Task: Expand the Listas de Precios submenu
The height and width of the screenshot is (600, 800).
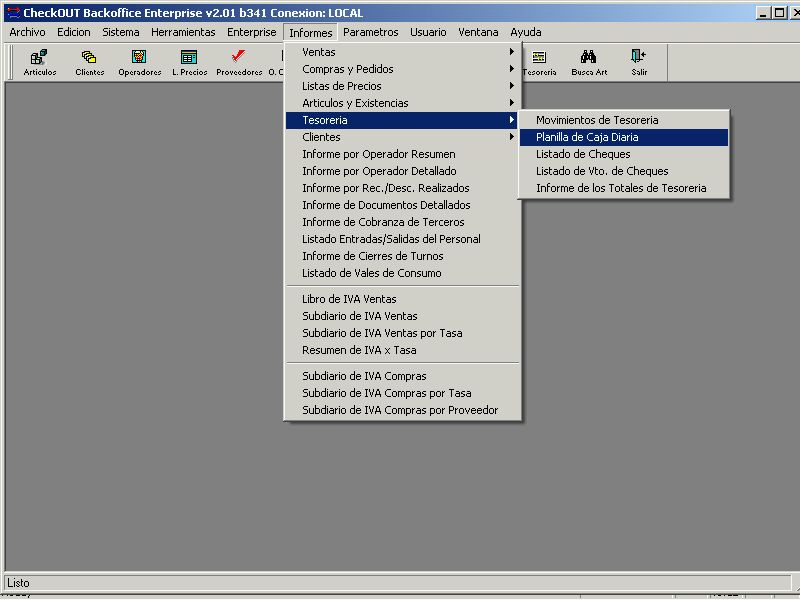Action: pos(403,86)
